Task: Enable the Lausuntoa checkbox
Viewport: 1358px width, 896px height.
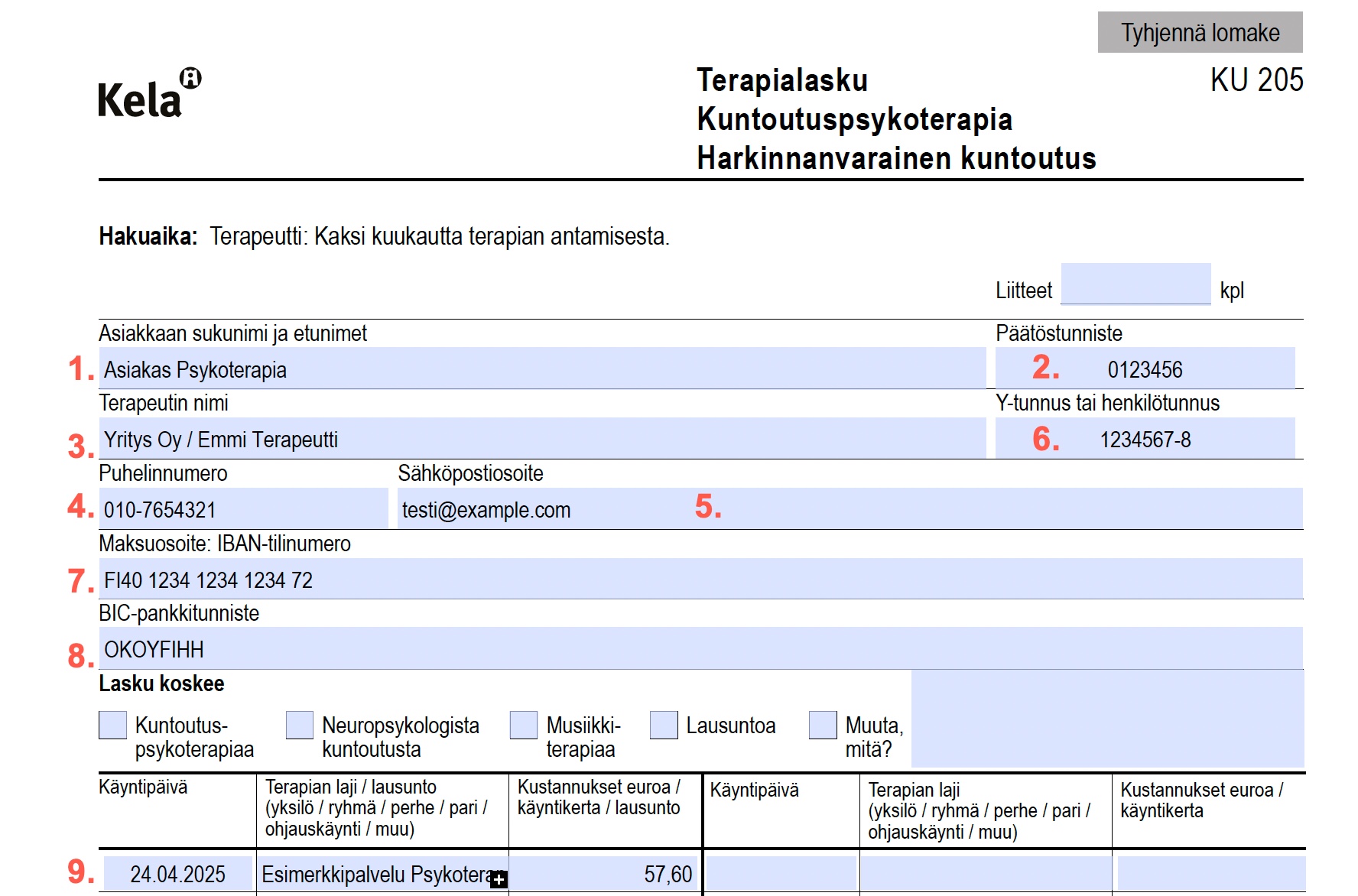Action: [x=663, y=725]
